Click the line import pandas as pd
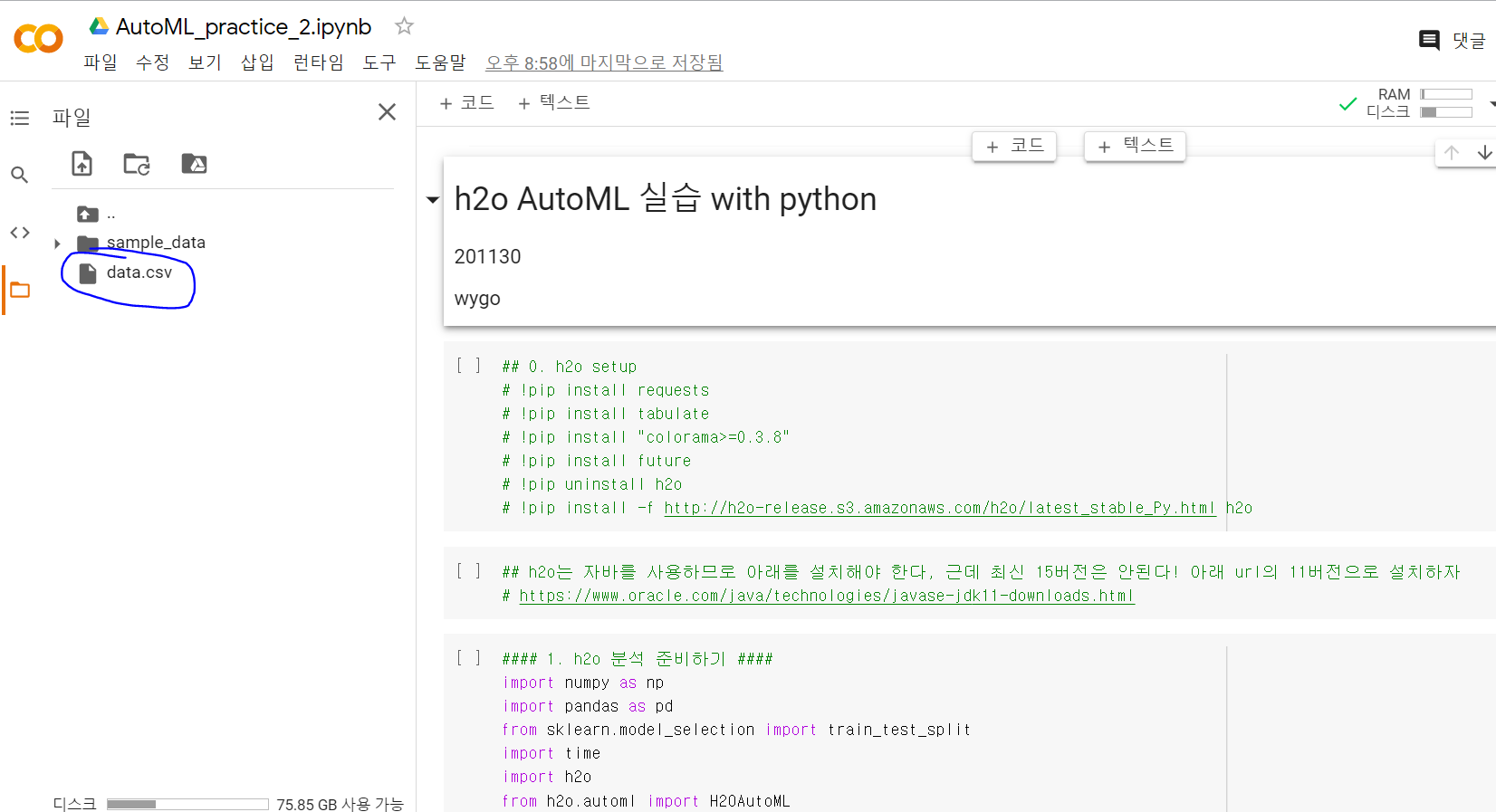The image size is (1496, 812). 588,706
